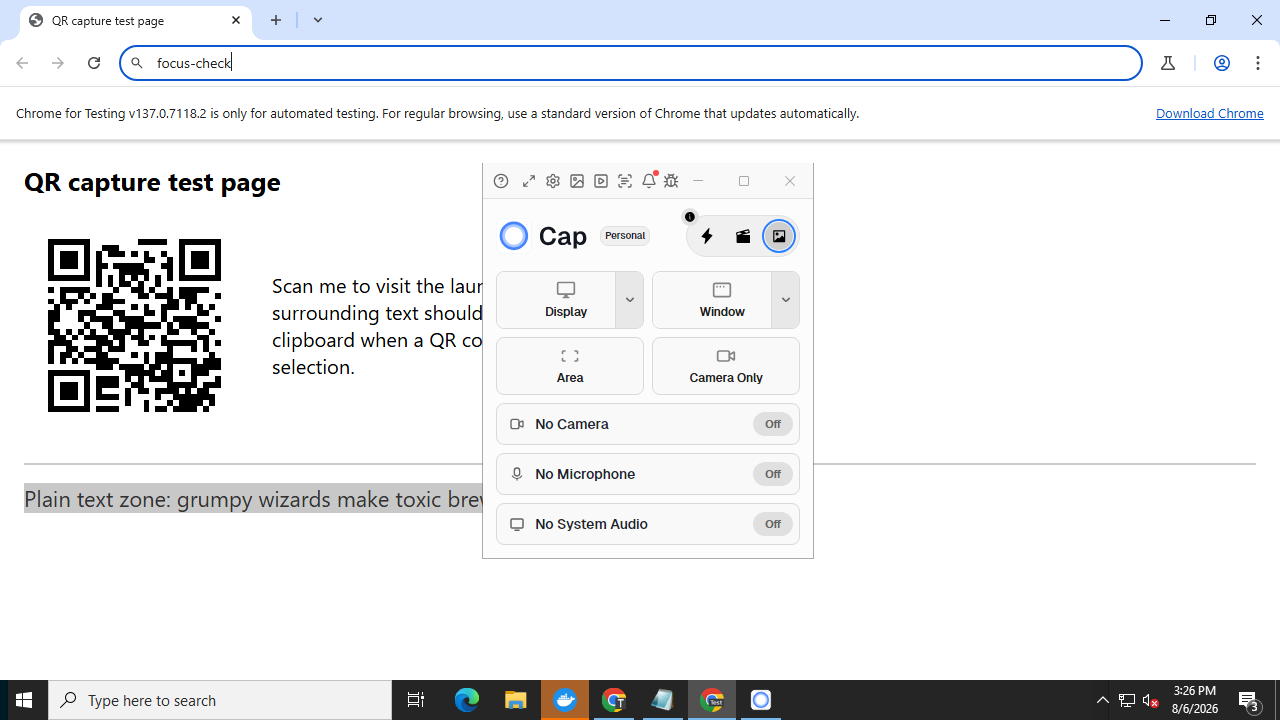The image size is (1280, 720).
Task: Choose Area capture mode
Action: click(570, 366)
